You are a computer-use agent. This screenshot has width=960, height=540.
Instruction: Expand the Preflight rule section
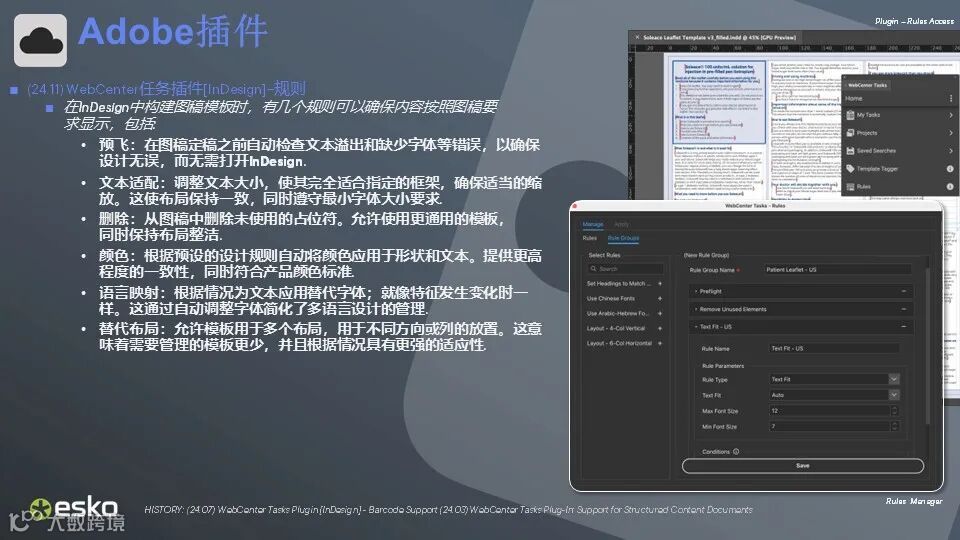696,291
